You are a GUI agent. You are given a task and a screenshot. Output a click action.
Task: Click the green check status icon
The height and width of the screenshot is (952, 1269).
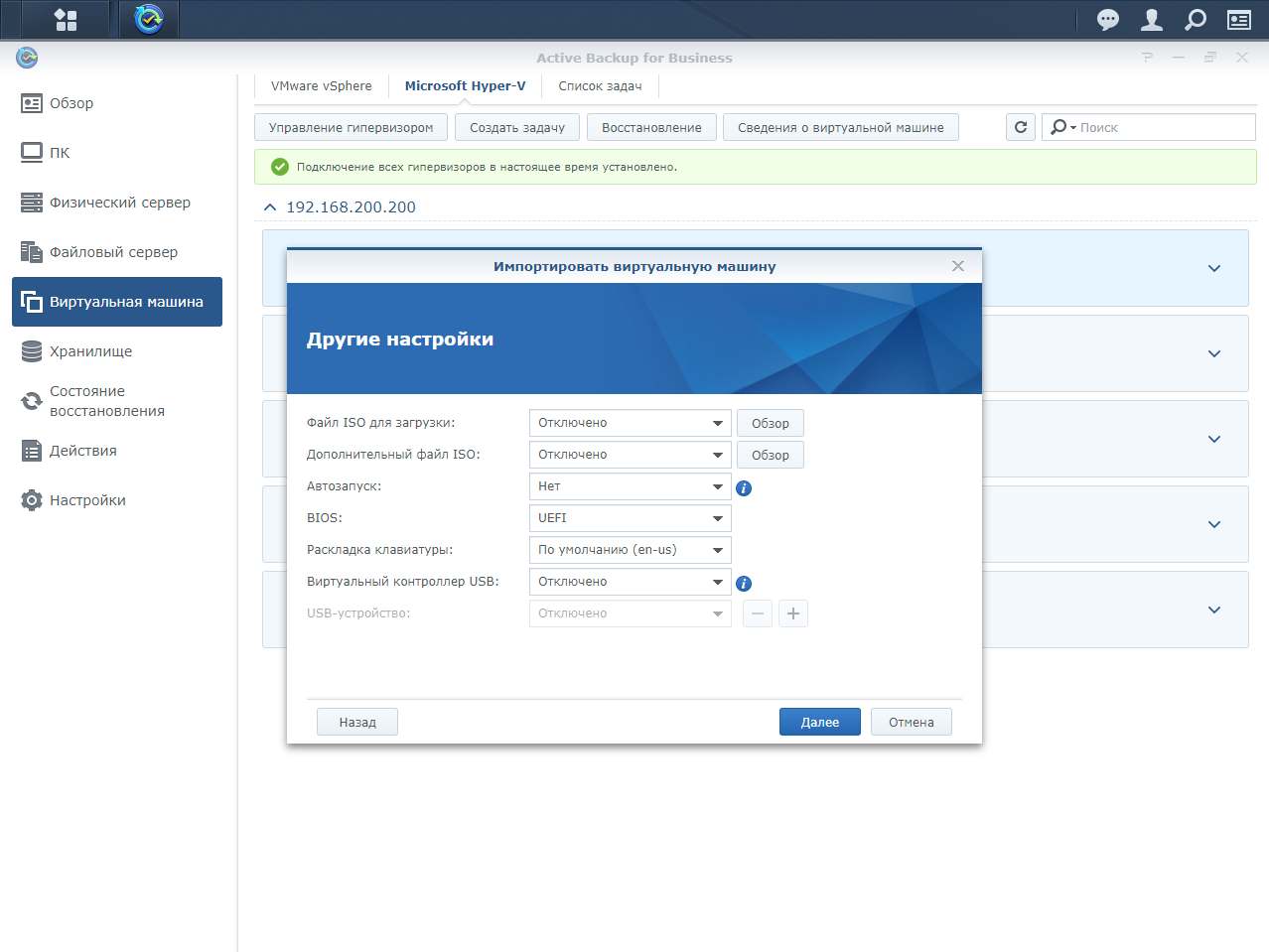pos(280,167)
